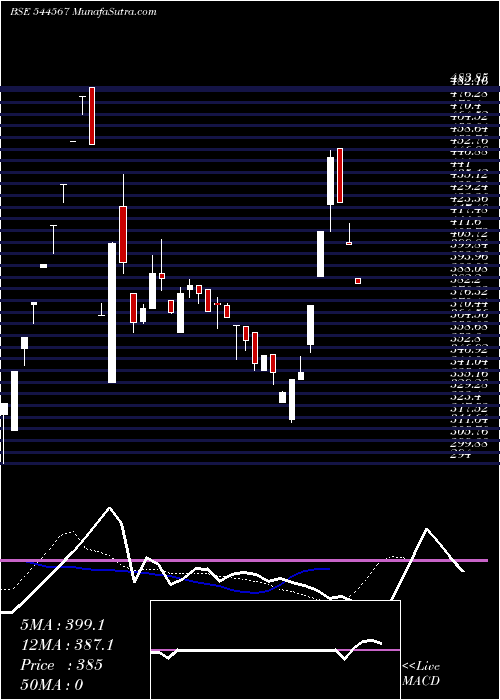
Task: Open the <<Live MACD label
Action: coord(421,674)
